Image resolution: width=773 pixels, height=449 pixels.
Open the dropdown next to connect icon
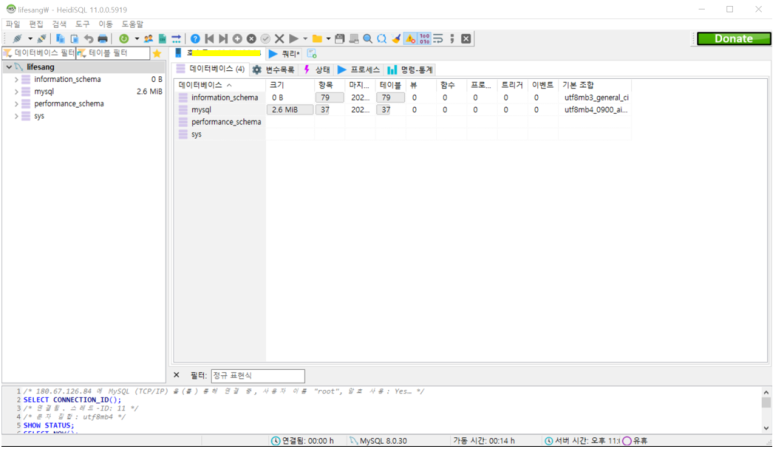click(x=30, y=38)
